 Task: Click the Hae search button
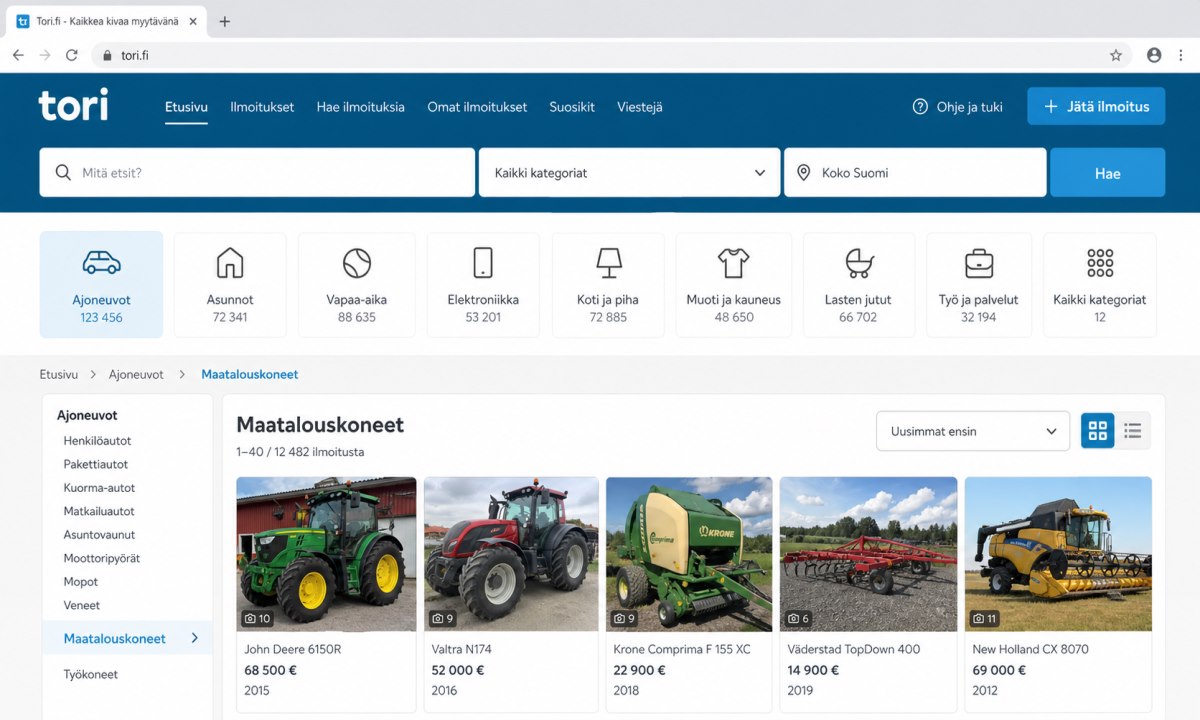(1107, 173)
